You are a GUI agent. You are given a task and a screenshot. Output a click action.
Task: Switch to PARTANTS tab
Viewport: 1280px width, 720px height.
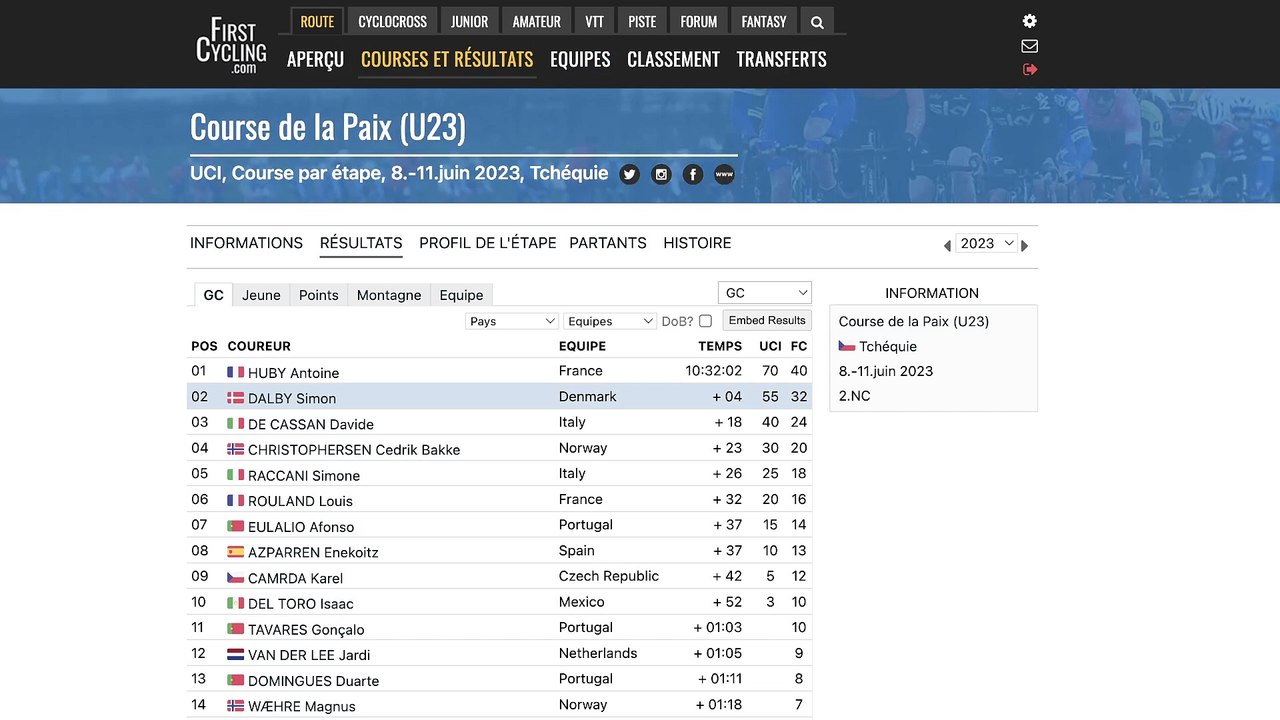tap(608, 243)
